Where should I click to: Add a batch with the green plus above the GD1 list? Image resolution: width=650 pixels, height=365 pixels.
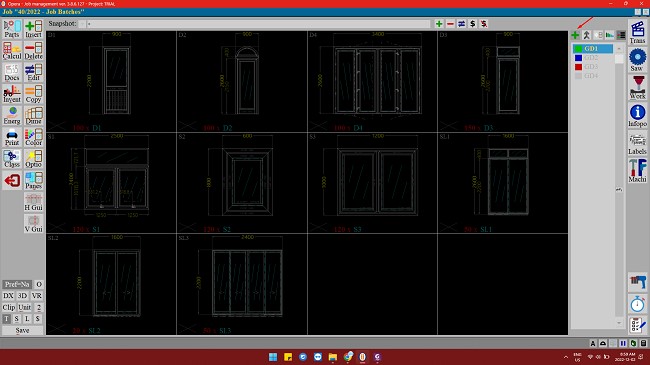point(575,35)
